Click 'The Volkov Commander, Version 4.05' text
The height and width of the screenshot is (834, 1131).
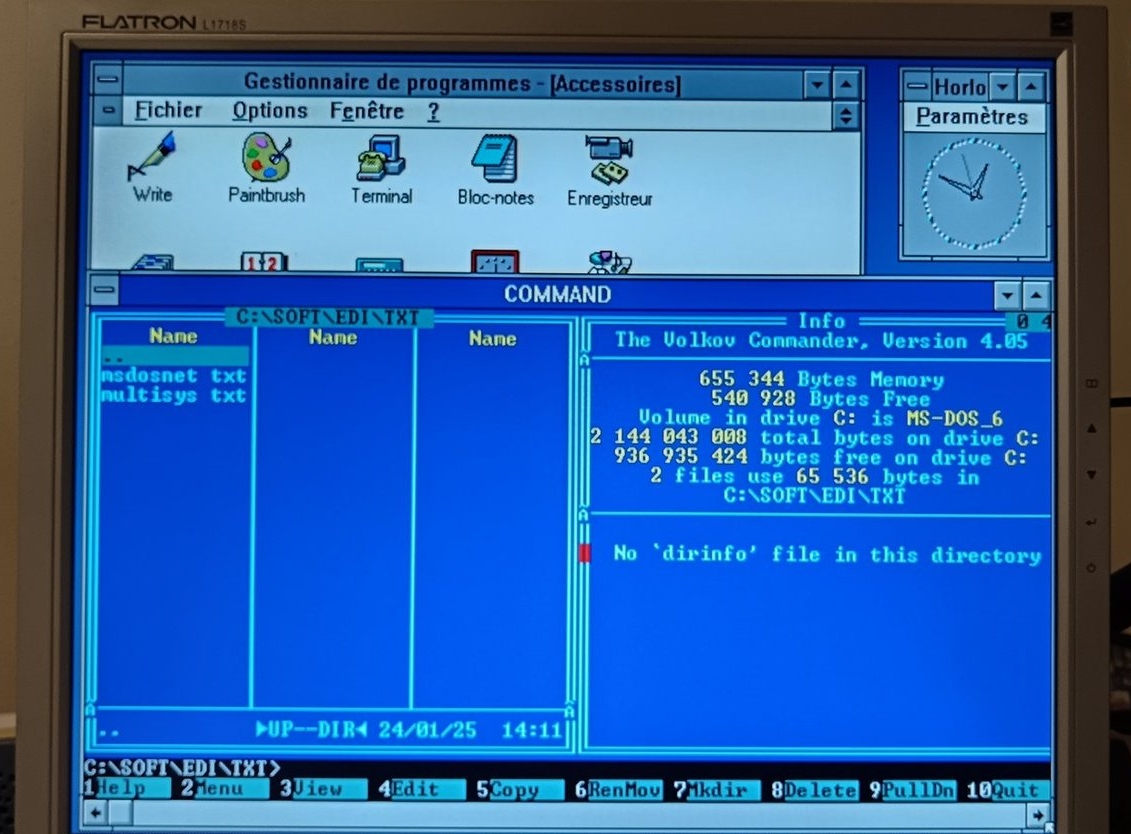click(821, 341)
